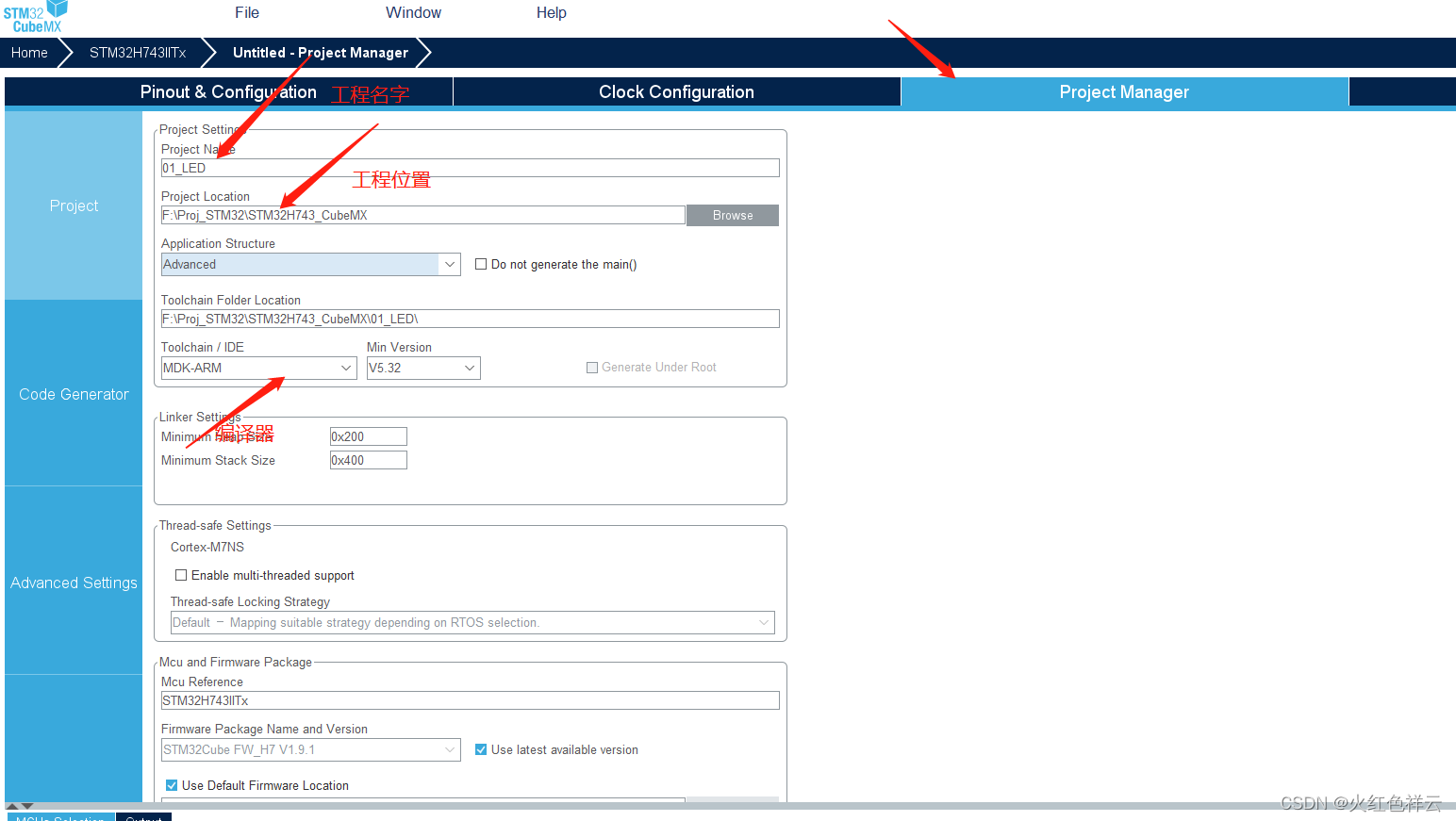Switch to Pinout & Configuration tab
The height and width of the screenshot is (821, 1456).
228,91
